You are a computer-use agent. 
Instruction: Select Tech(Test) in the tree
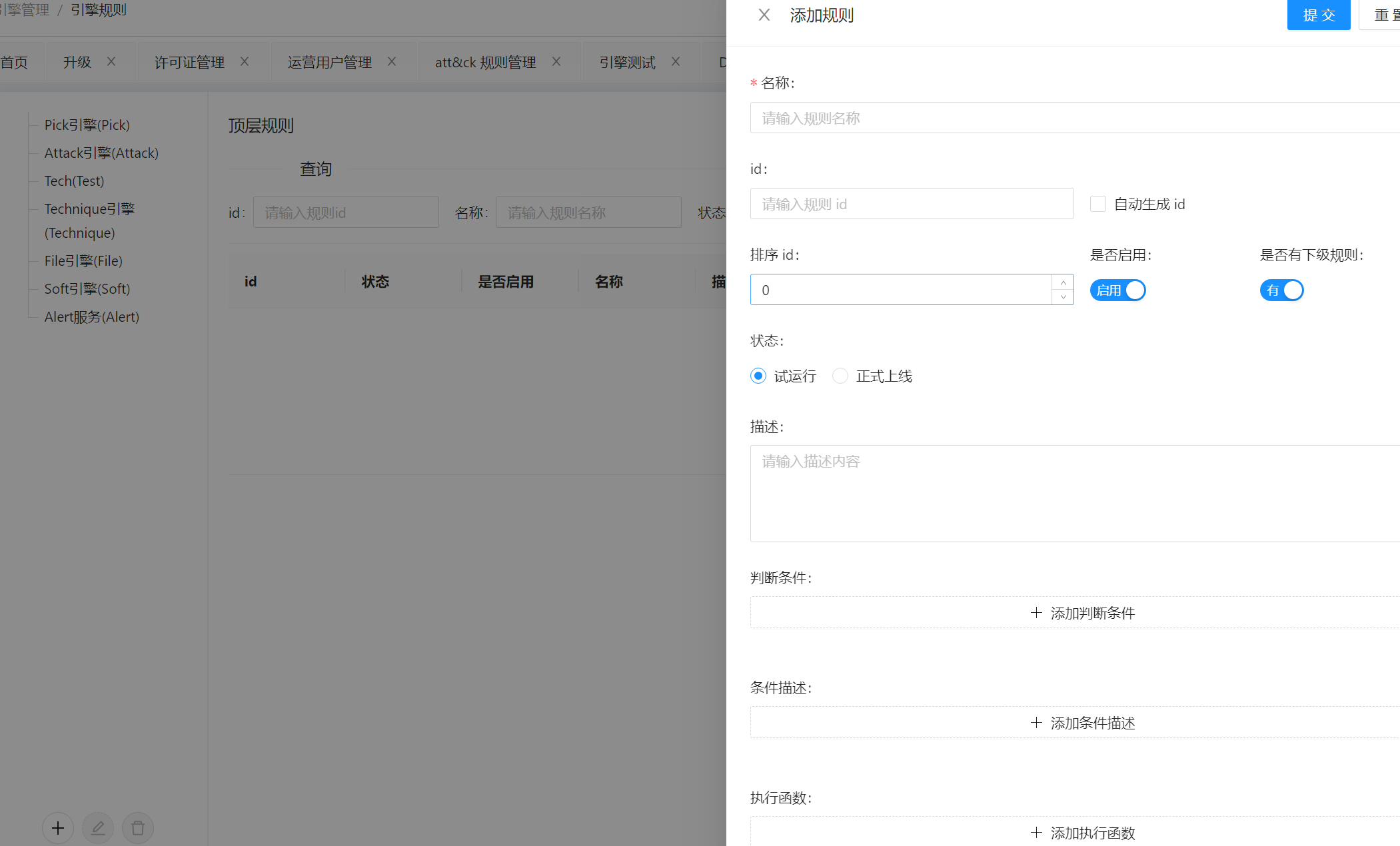pyautogui.click(x=74, y=181)
